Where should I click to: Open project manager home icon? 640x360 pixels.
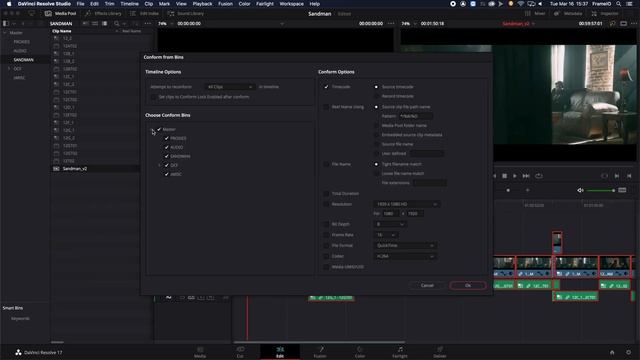[x=612, y=352]
